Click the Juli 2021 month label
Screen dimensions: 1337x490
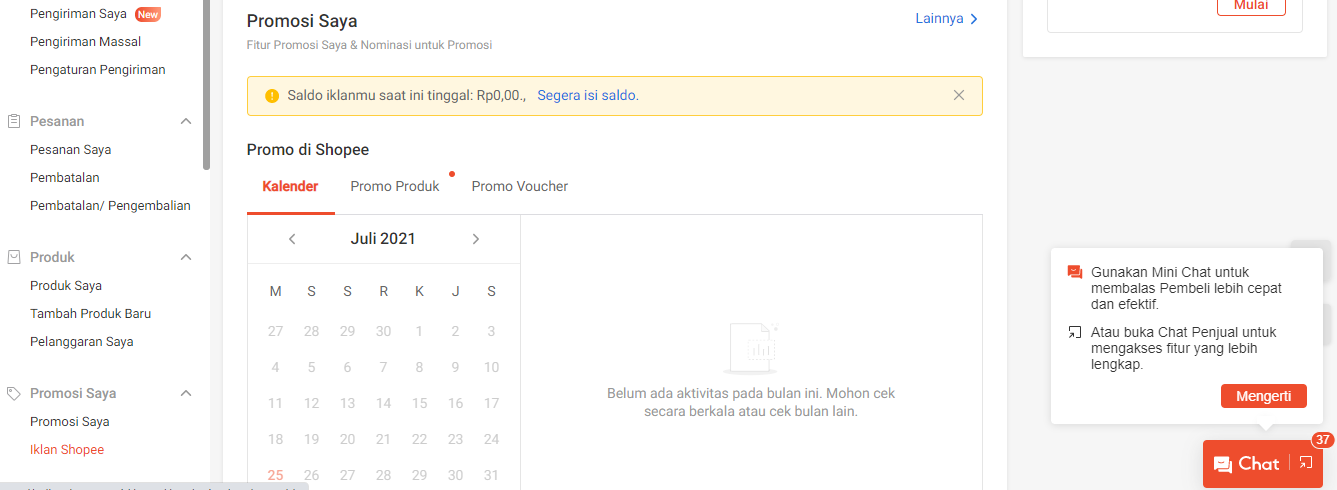coord(383,239)
